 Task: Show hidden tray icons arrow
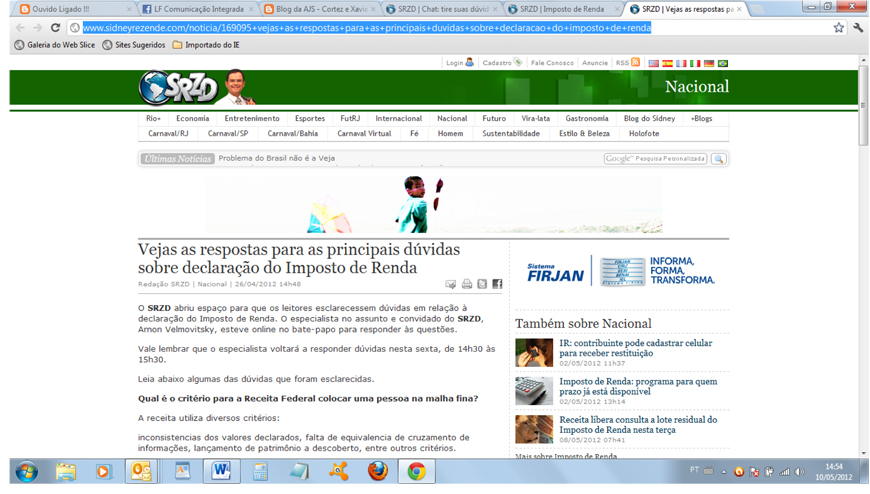[x=724, y=472]
